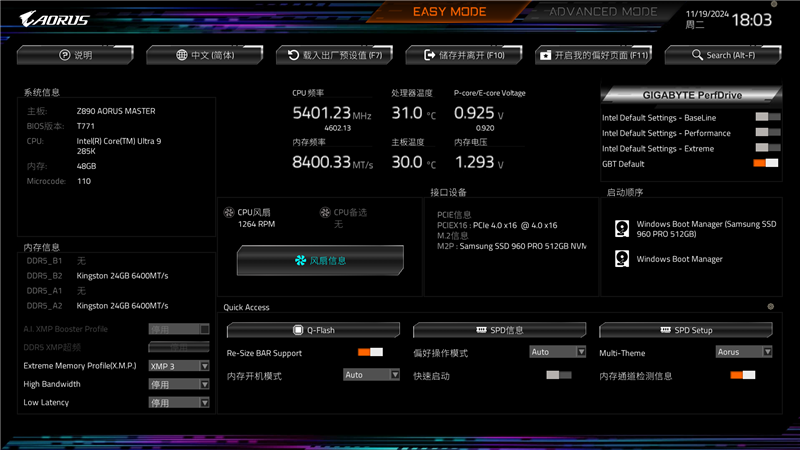Launch Q-Flash utility
Image resolution: width=800 pixels, height=450 pixels.
(x=313, y=330)
